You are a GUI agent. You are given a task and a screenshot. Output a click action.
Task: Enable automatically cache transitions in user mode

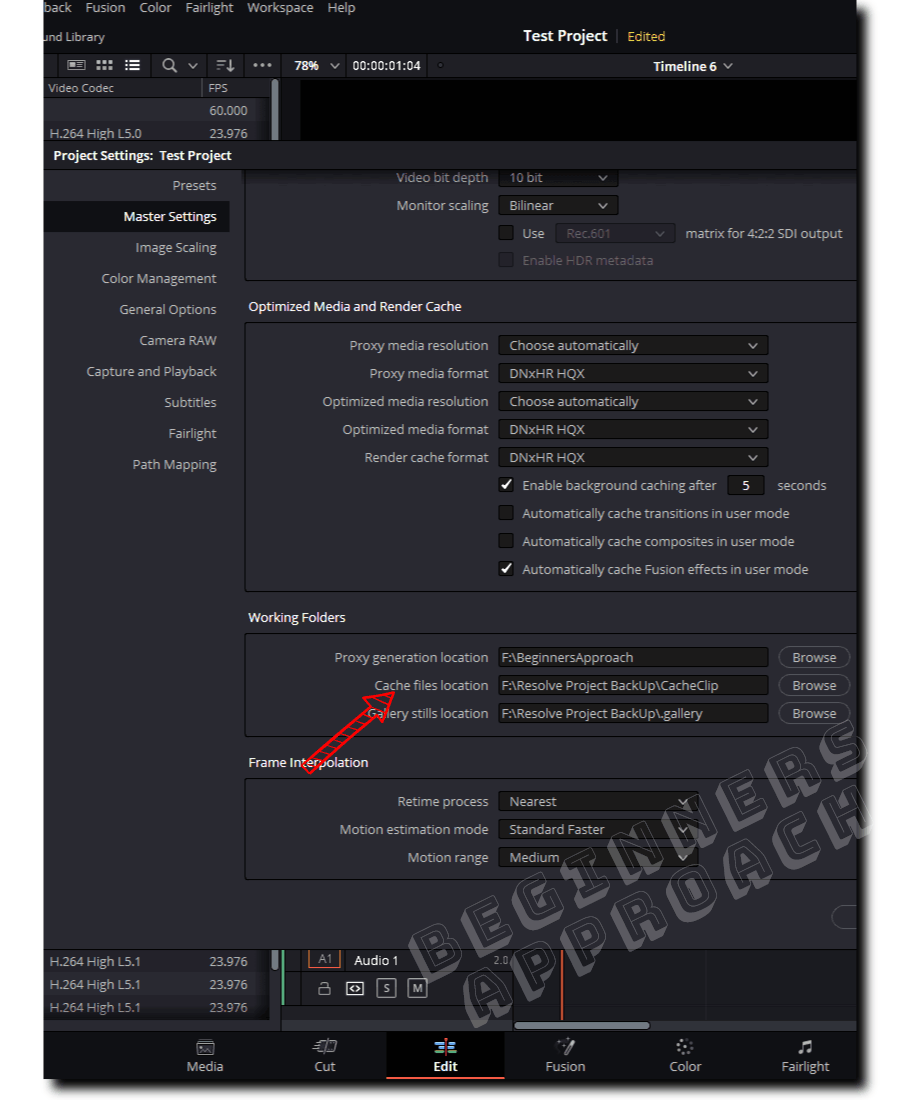506,513
